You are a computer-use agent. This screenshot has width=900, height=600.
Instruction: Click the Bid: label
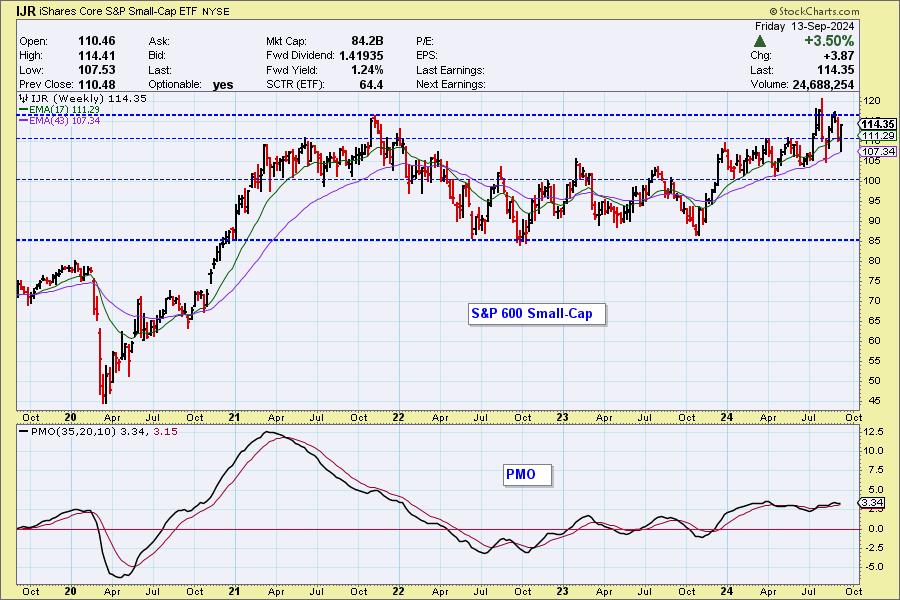(x=157, y=56)
